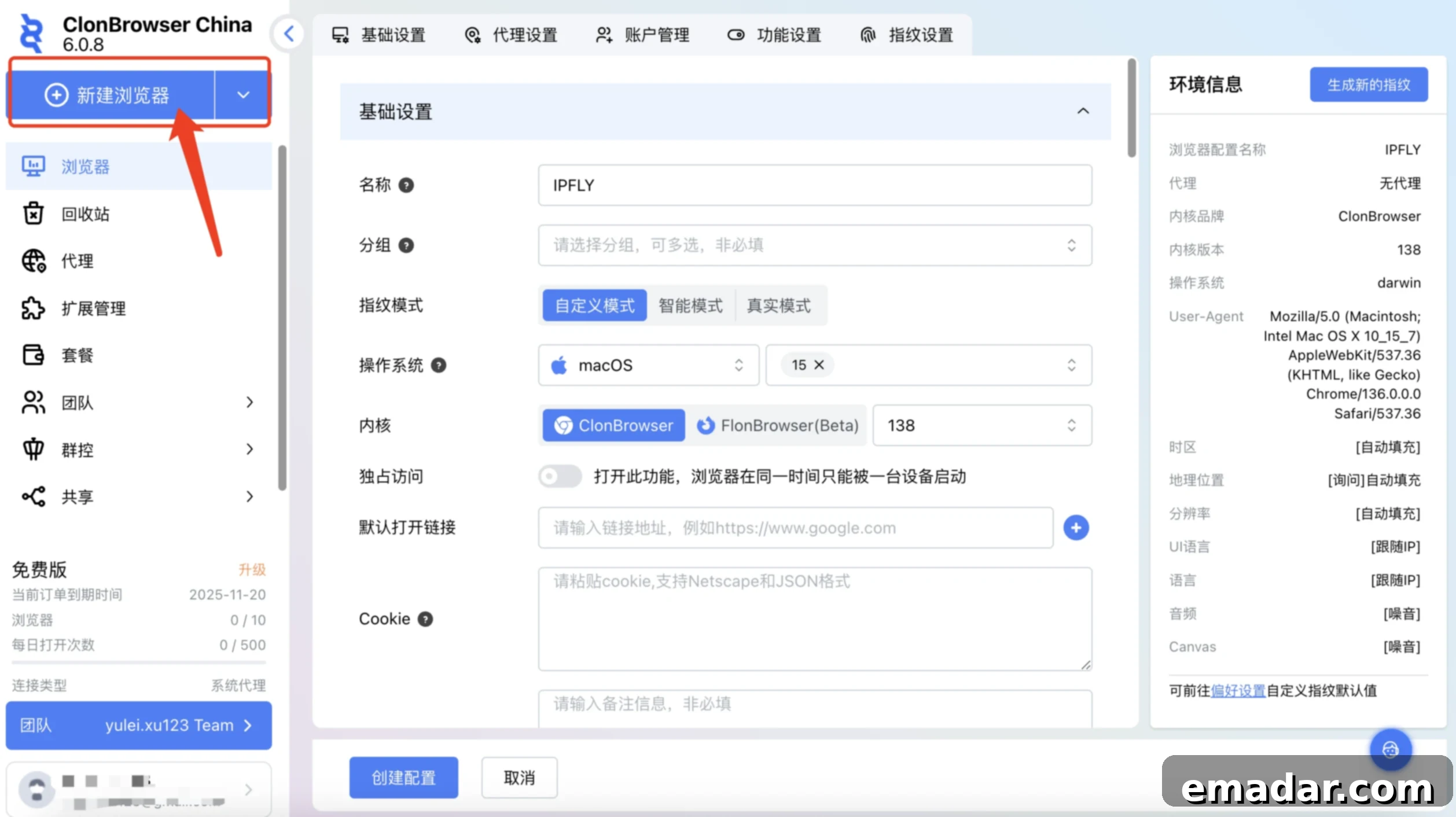Open the 回收站 recycle bin icon
Image resolution: width=1456 pixels, height=817 pixels.
click(x=33, y=214)
